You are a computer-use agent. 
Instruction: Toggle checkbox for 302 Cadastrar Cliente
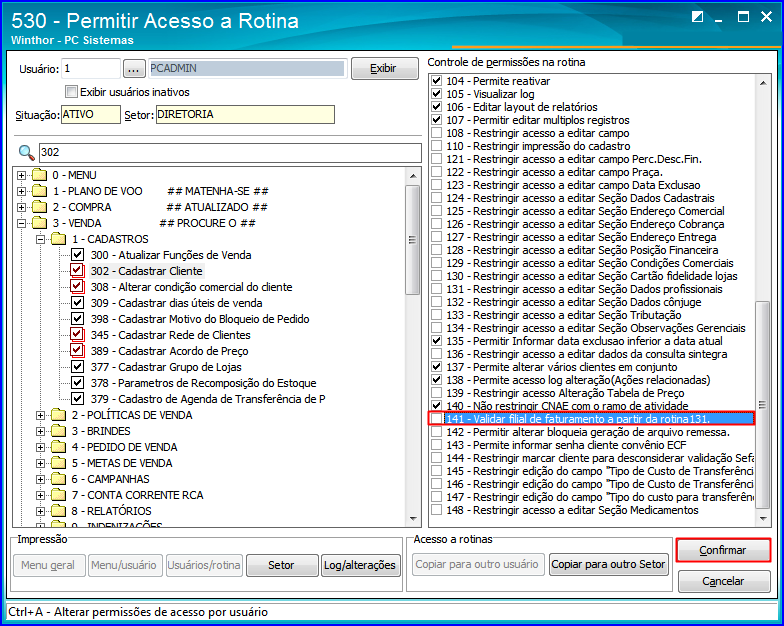click(x=77, y=271)
